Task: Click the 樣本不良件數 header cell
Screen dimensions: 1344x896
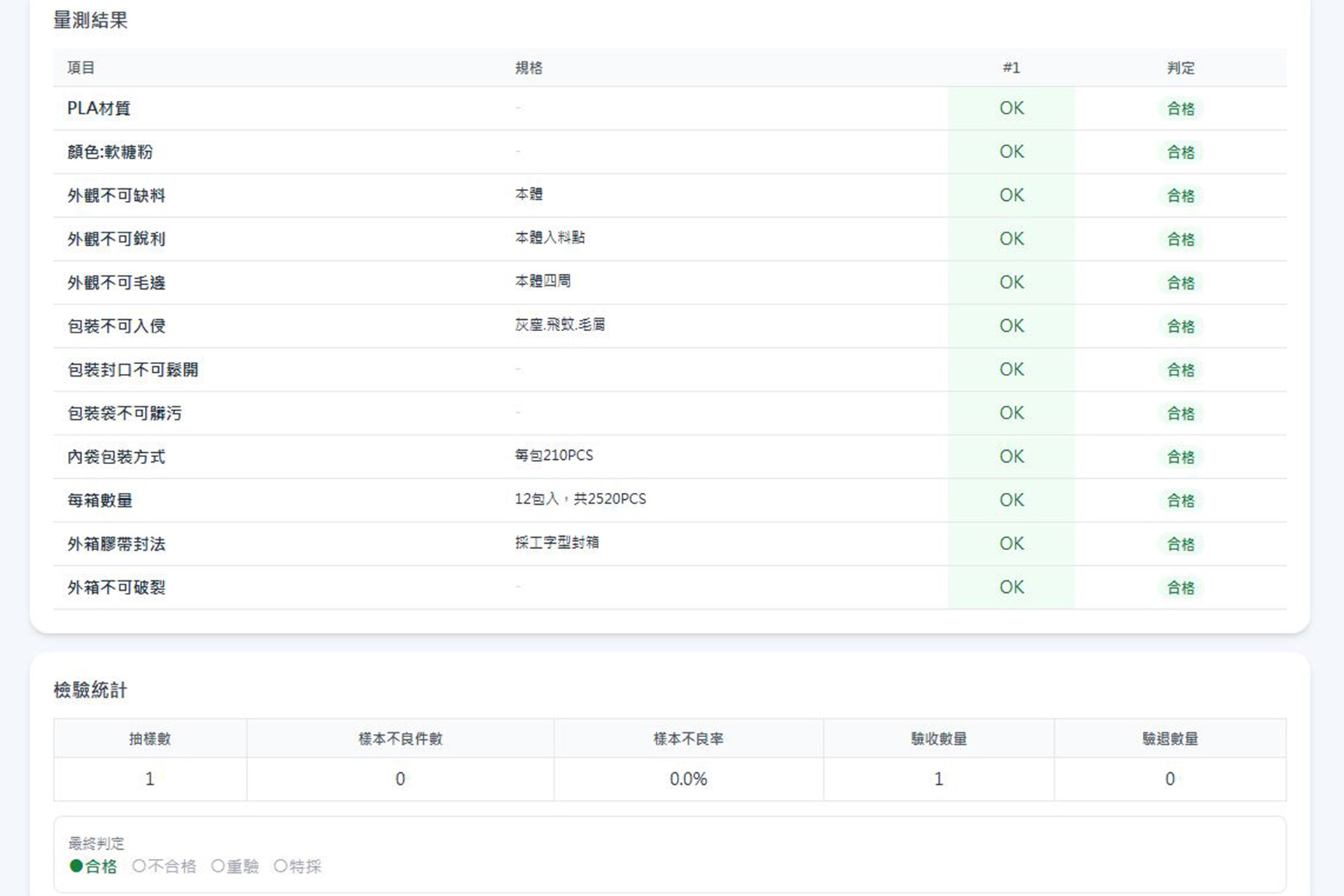Action: pyautogui.click(x=400, y=738)
